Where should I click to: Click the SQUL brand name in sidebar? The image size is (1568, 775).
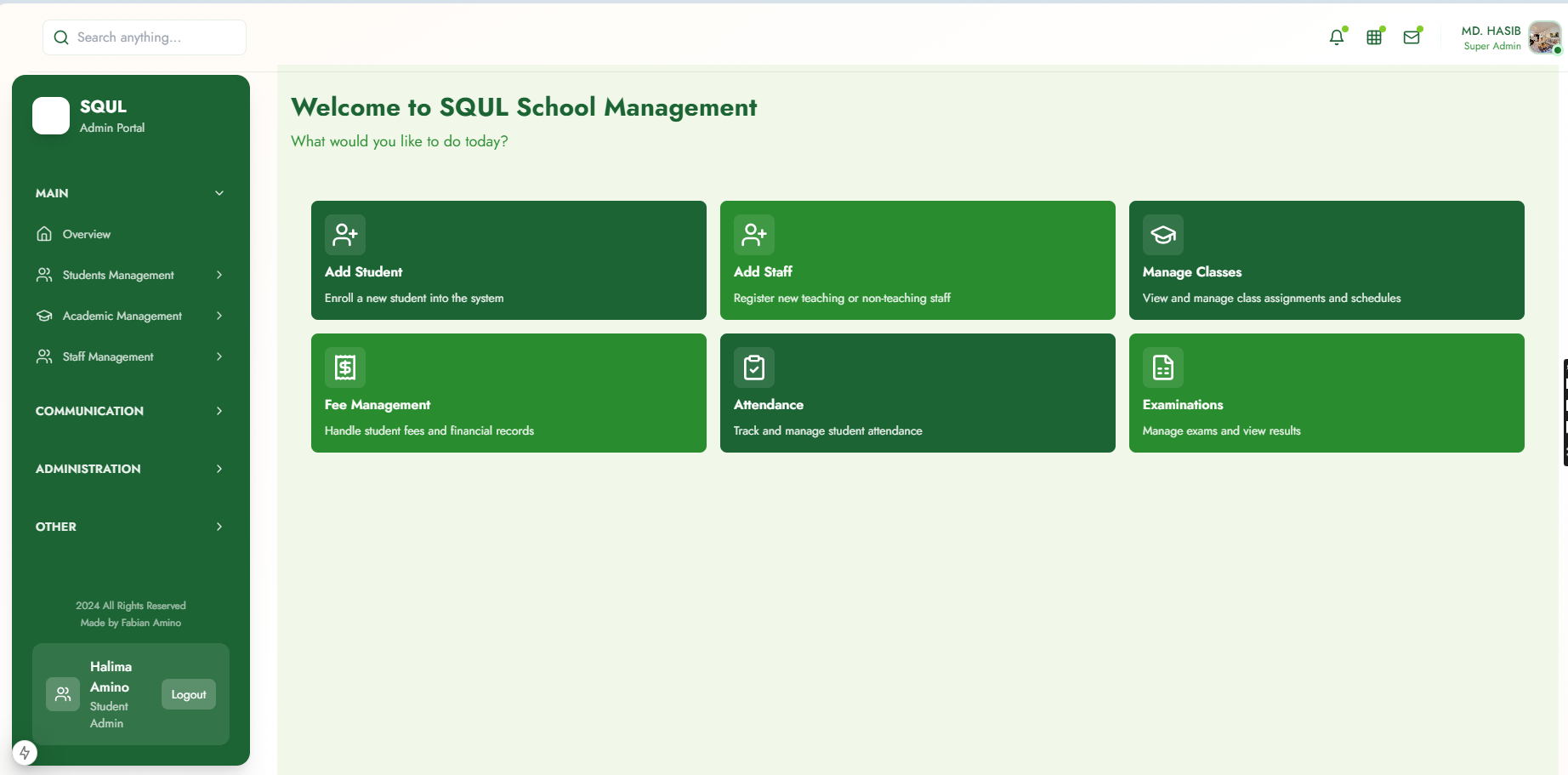(x=103, y=106)
